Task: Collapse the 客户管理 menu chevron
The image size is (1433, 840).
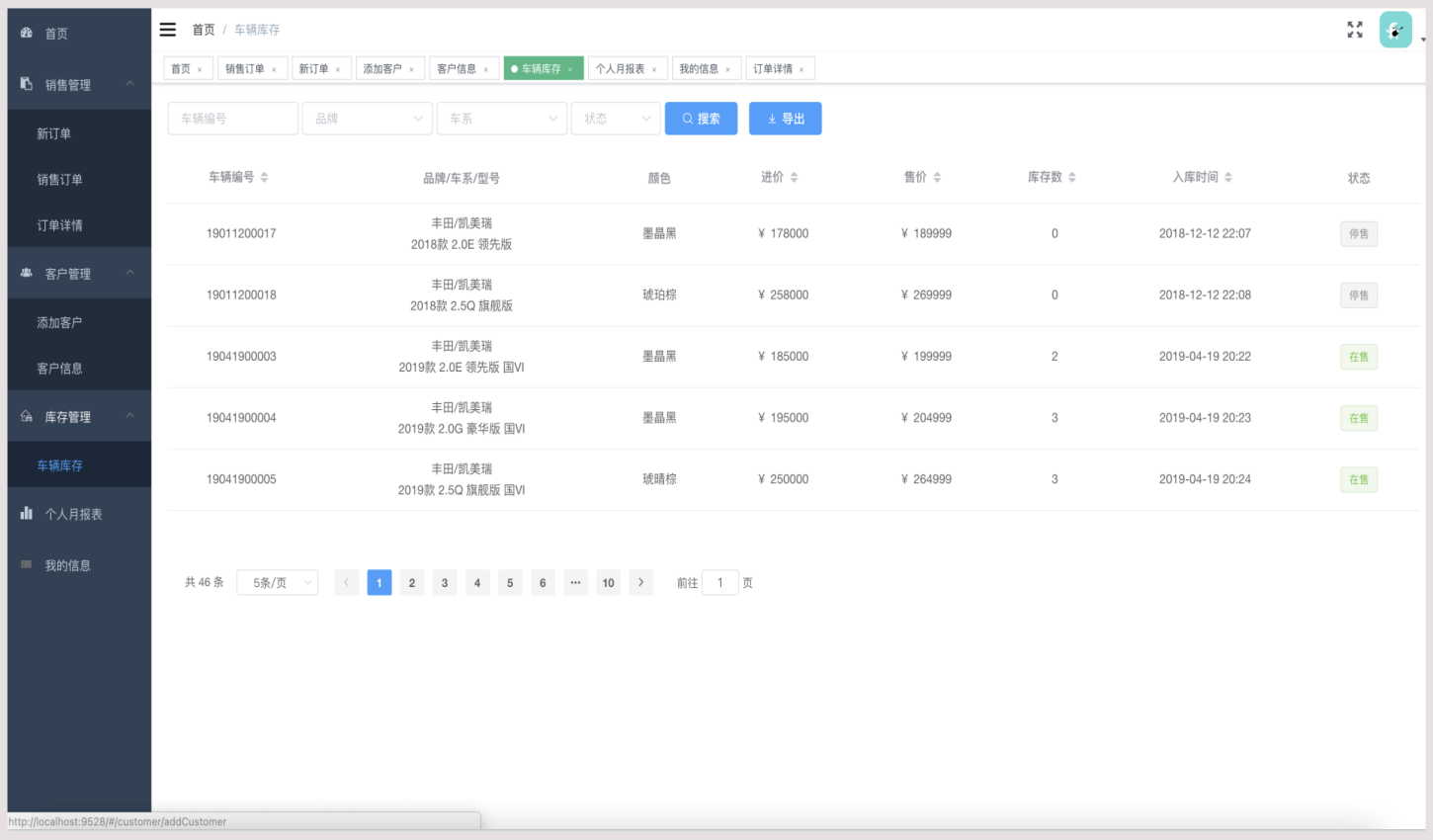Action: (130, 273)
